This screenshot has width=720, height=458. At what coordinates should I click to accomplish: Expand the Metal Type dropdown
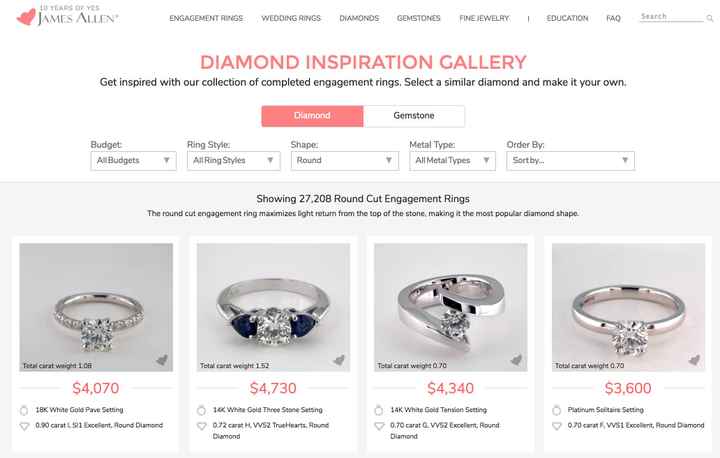(x=452, y=160)
